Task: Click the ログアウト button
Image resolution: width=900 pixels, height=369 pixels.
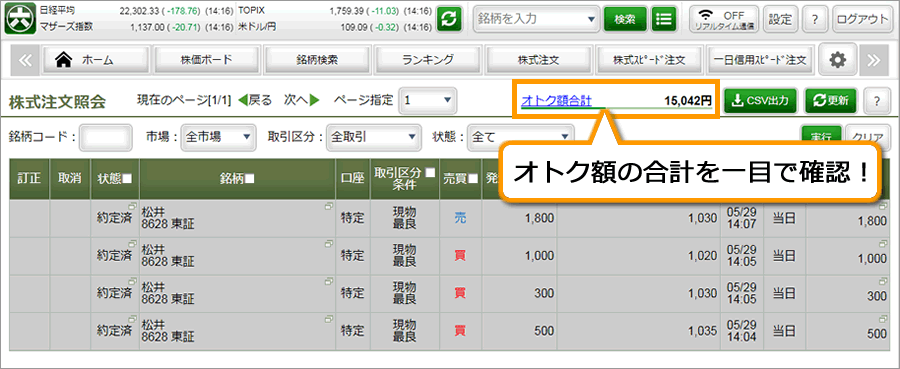Action: (x=862, y=19)
